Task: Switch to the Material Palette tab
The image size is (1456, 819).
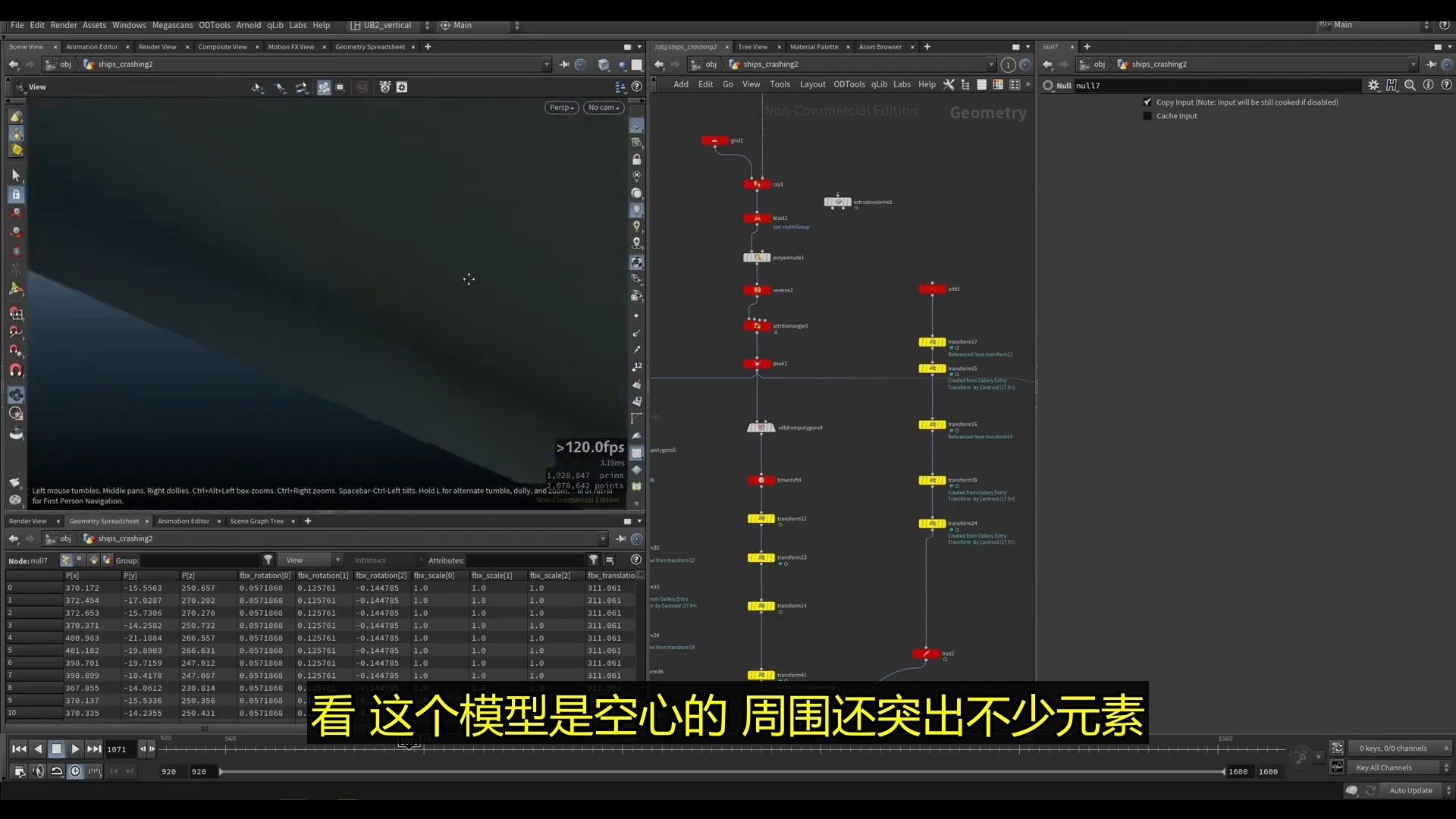Action: click(x=814, y=47)
